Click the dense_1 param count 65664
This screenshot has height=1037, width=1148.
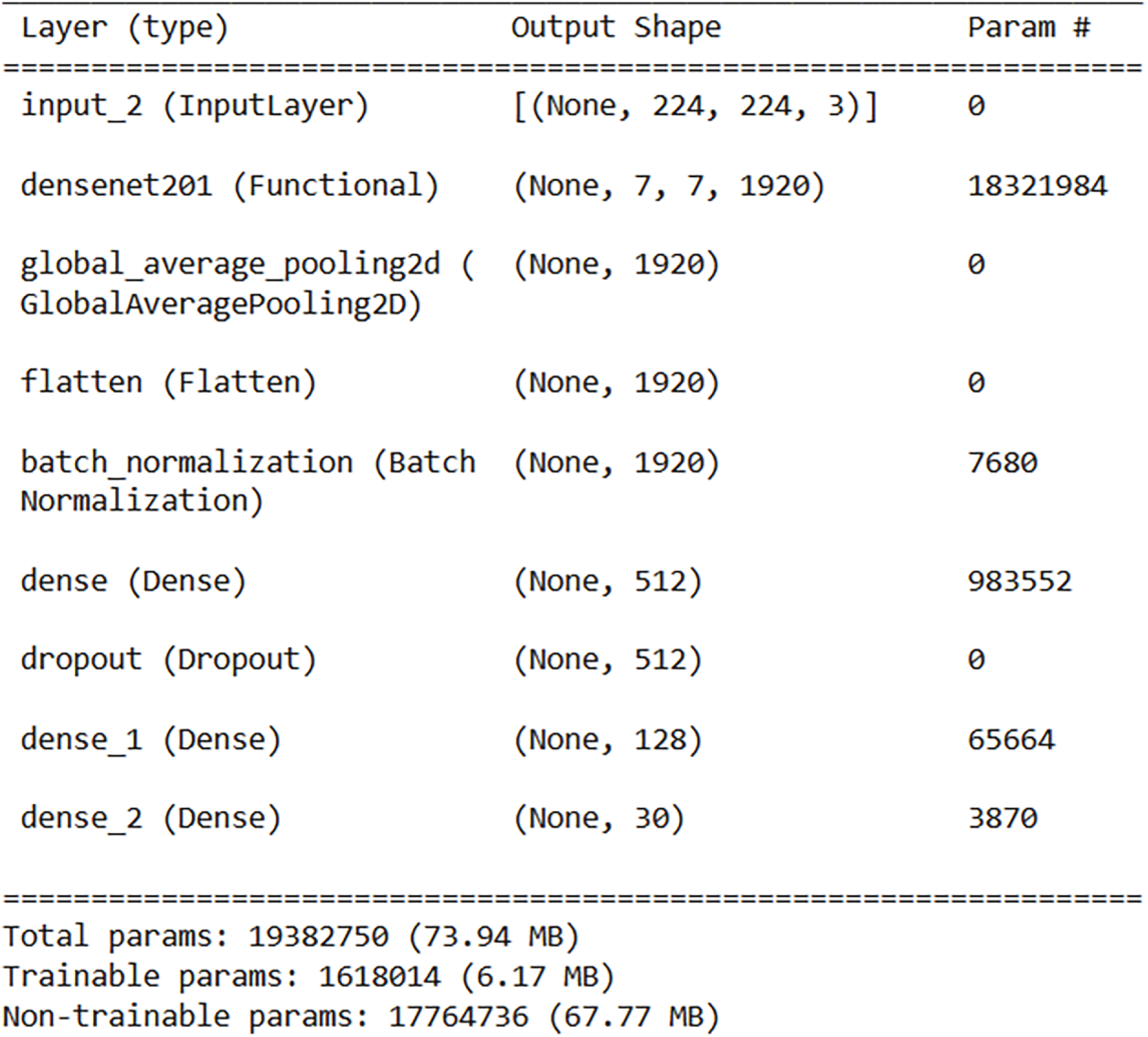1011,739
